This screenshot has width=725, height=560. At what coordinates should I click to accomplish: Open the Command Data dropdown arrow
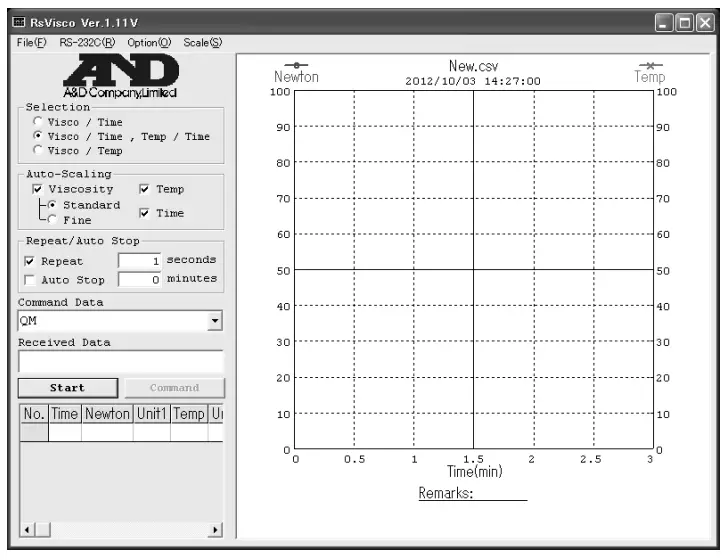click(215, 320)
